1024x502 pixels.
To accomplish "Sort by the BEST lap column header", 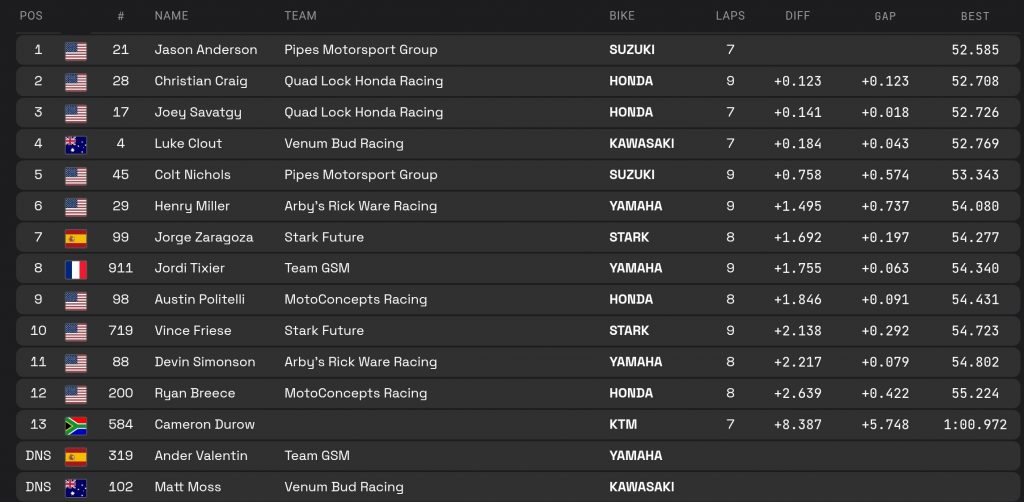I will [975, 16].
